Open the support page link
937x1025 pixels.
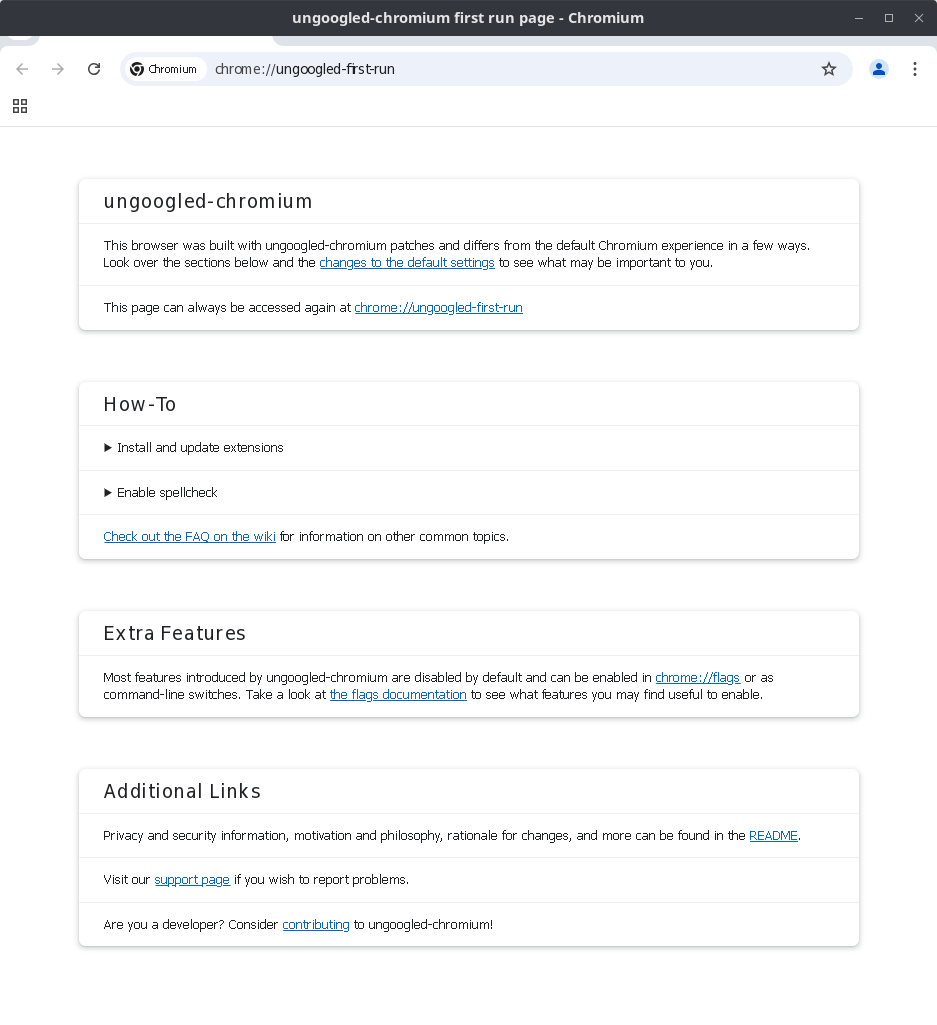[x=192, y=879]
